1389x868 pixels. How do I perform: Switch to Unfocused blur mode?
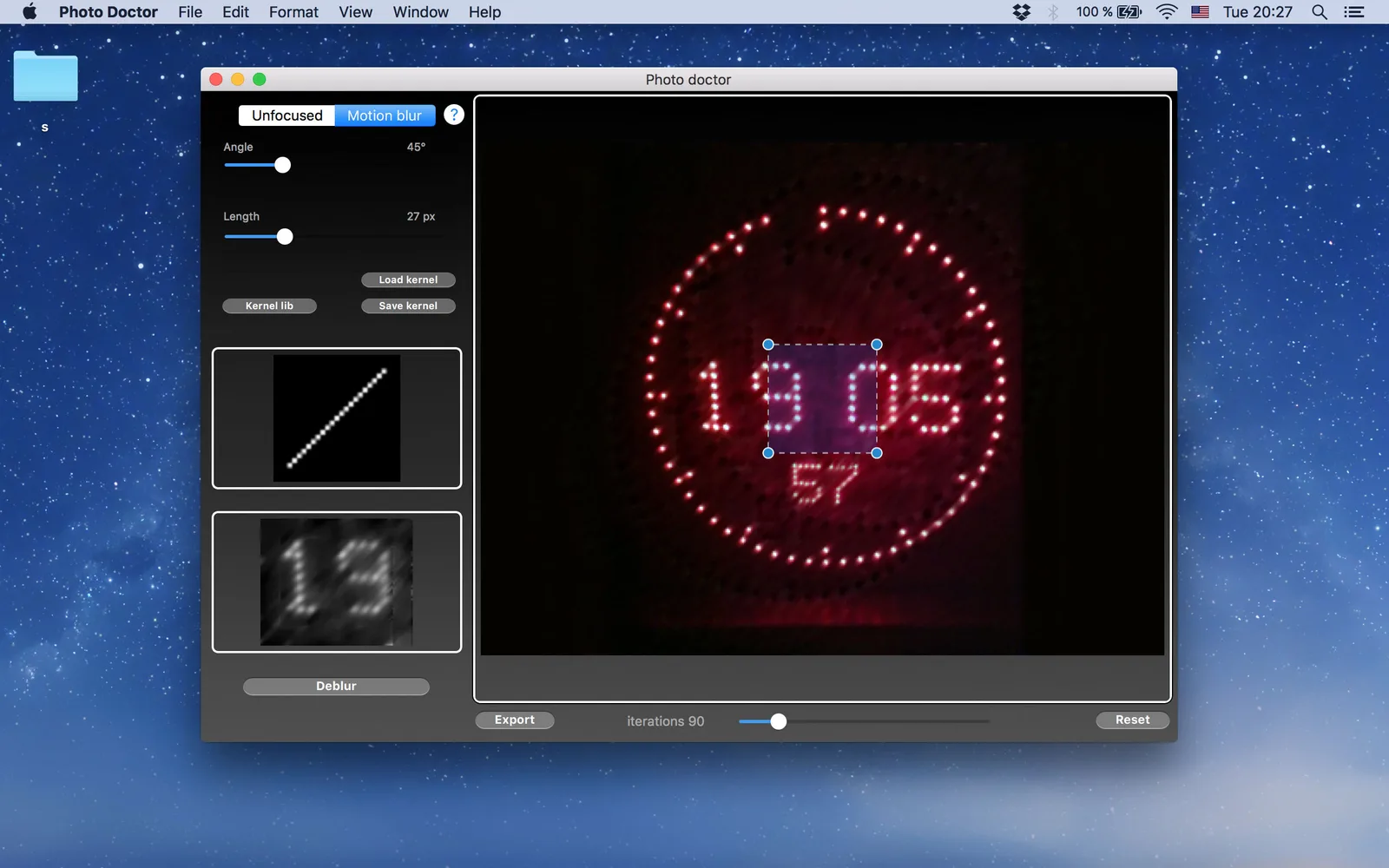pyautogui.click(x=286, y=115)
